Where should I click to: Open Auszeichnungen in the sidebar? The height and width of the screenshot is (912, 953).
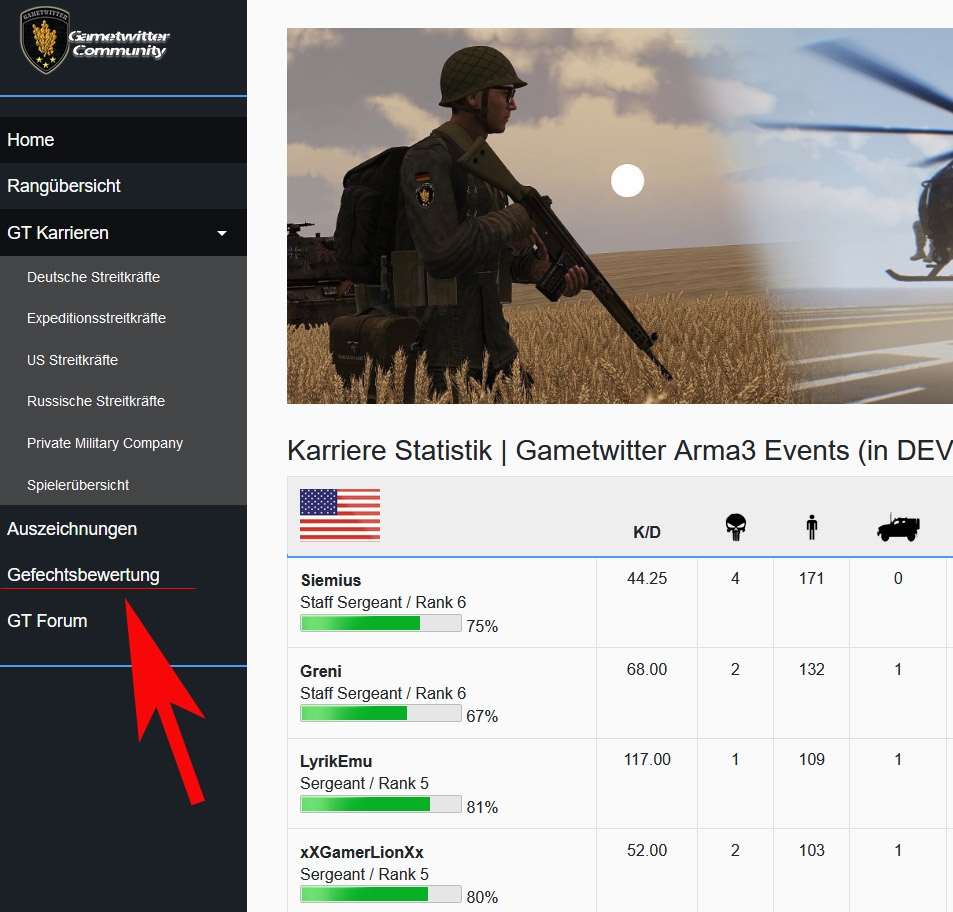point(72,529)
